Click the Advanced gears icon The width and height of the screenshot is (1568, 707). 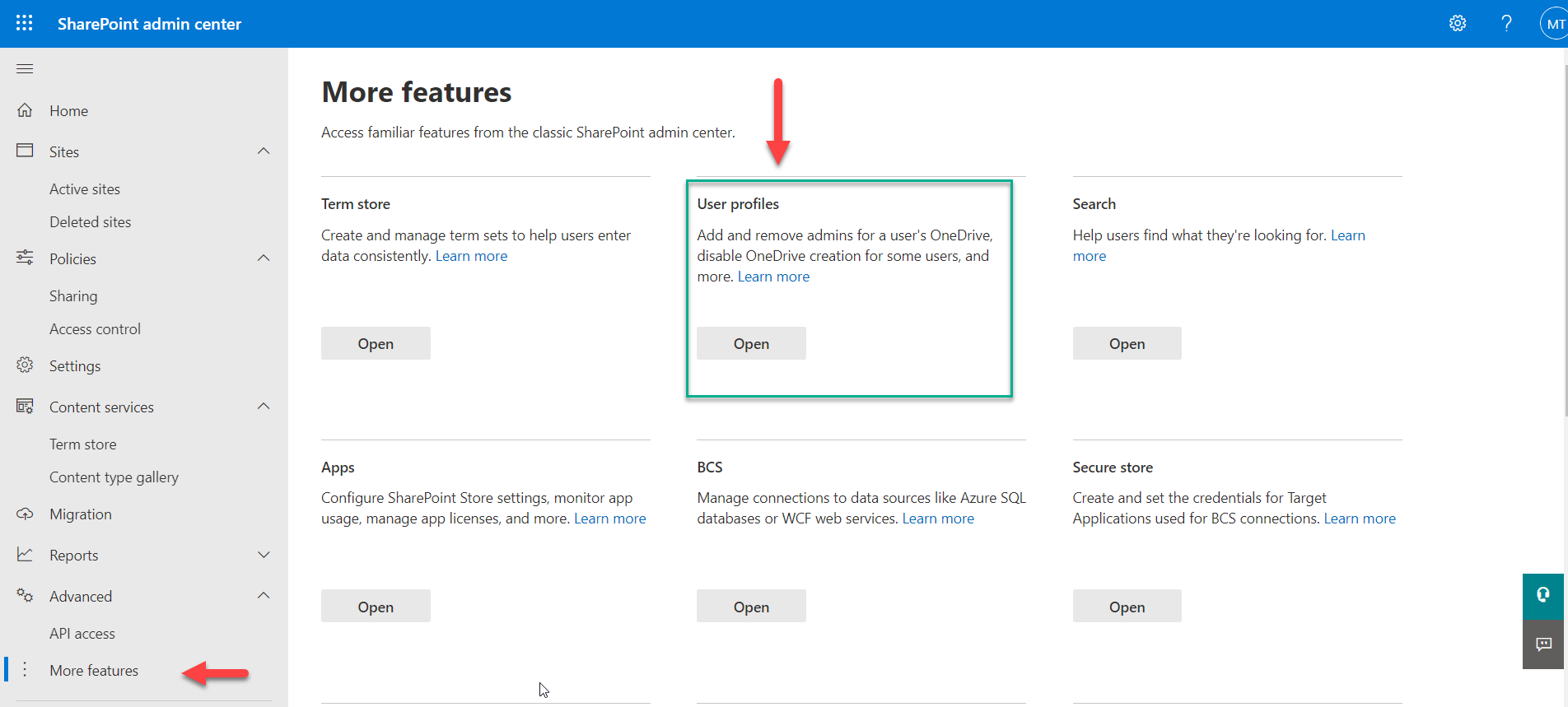click(x=25, y=595)
